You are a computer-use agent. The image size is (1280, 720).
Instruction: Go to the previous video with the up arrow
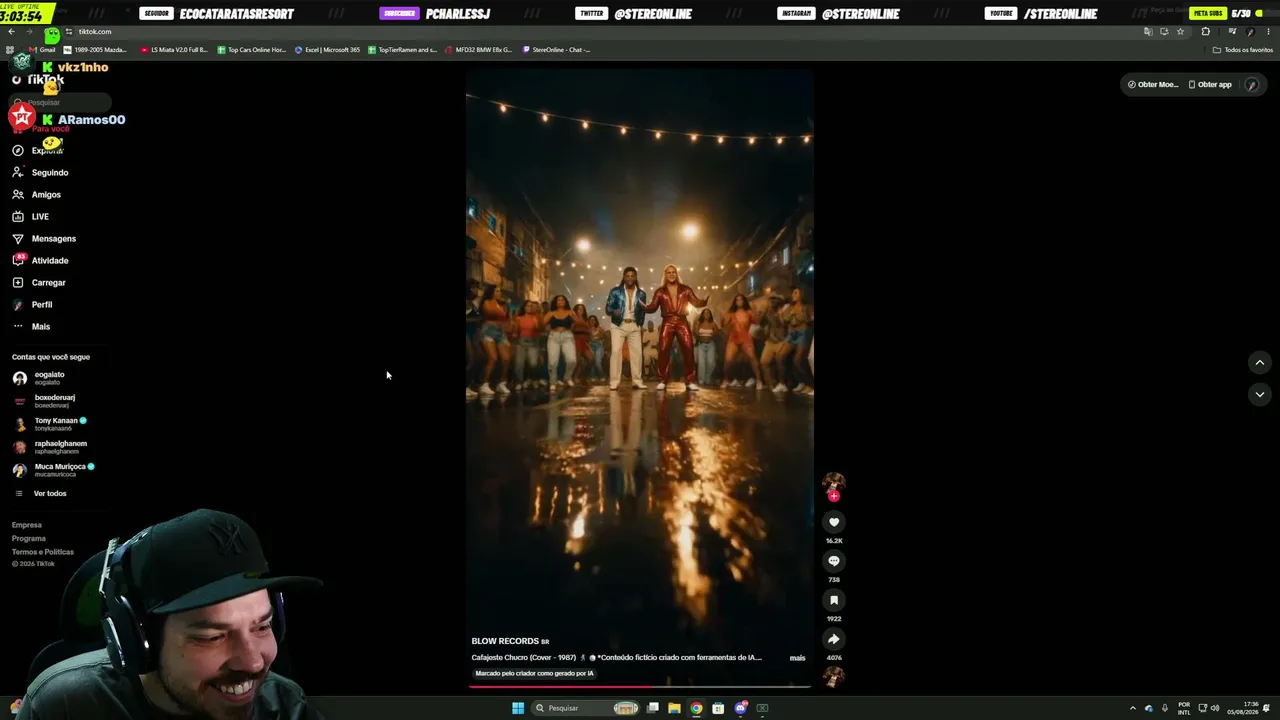[x=1260, y=362]
